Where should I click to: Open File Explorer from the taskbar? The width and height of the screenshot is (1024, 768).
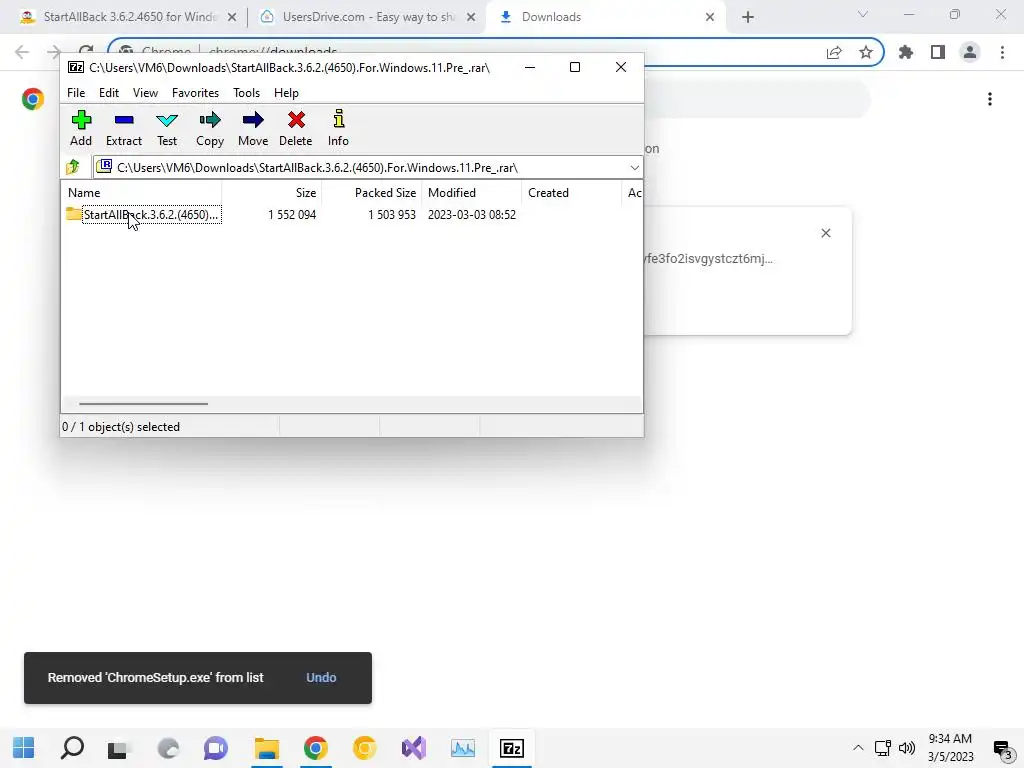tap(266, 748)
